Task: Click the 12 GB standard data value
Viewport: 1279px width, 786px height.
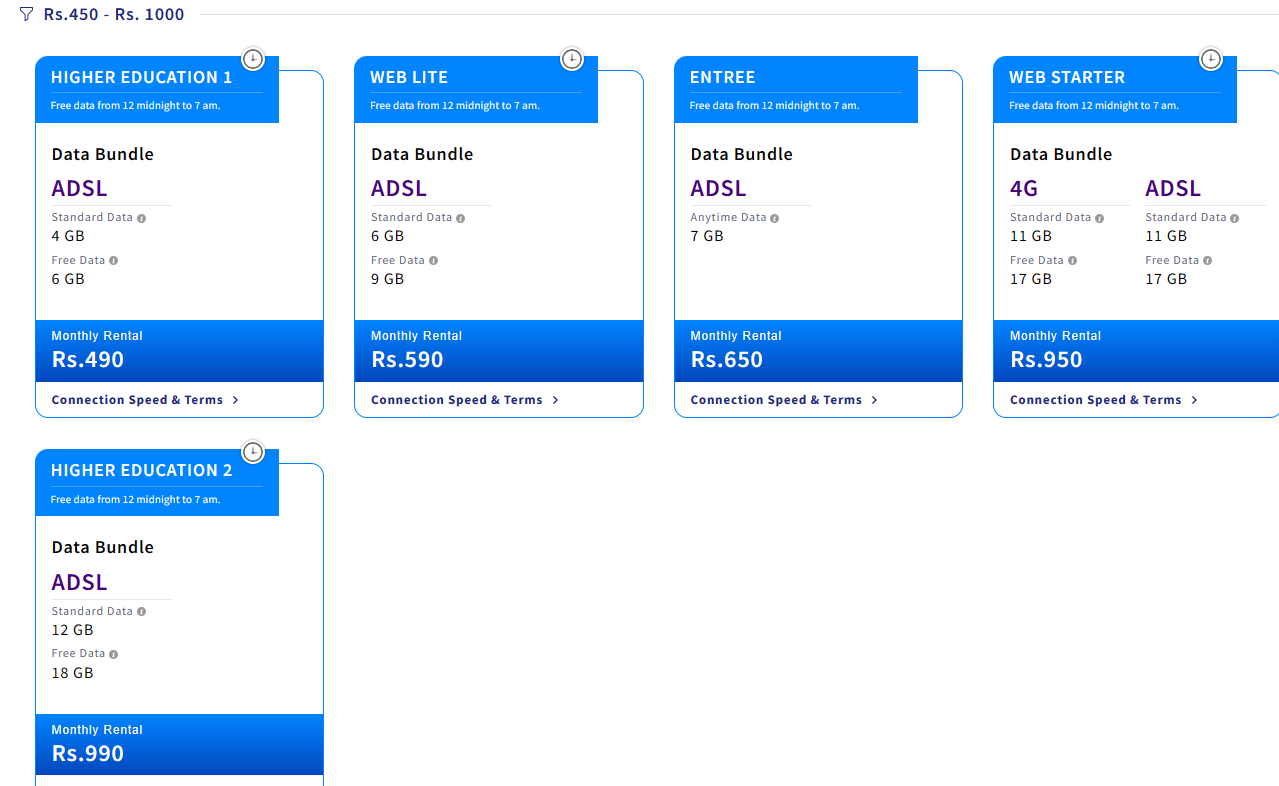Action: coord(72,630)
